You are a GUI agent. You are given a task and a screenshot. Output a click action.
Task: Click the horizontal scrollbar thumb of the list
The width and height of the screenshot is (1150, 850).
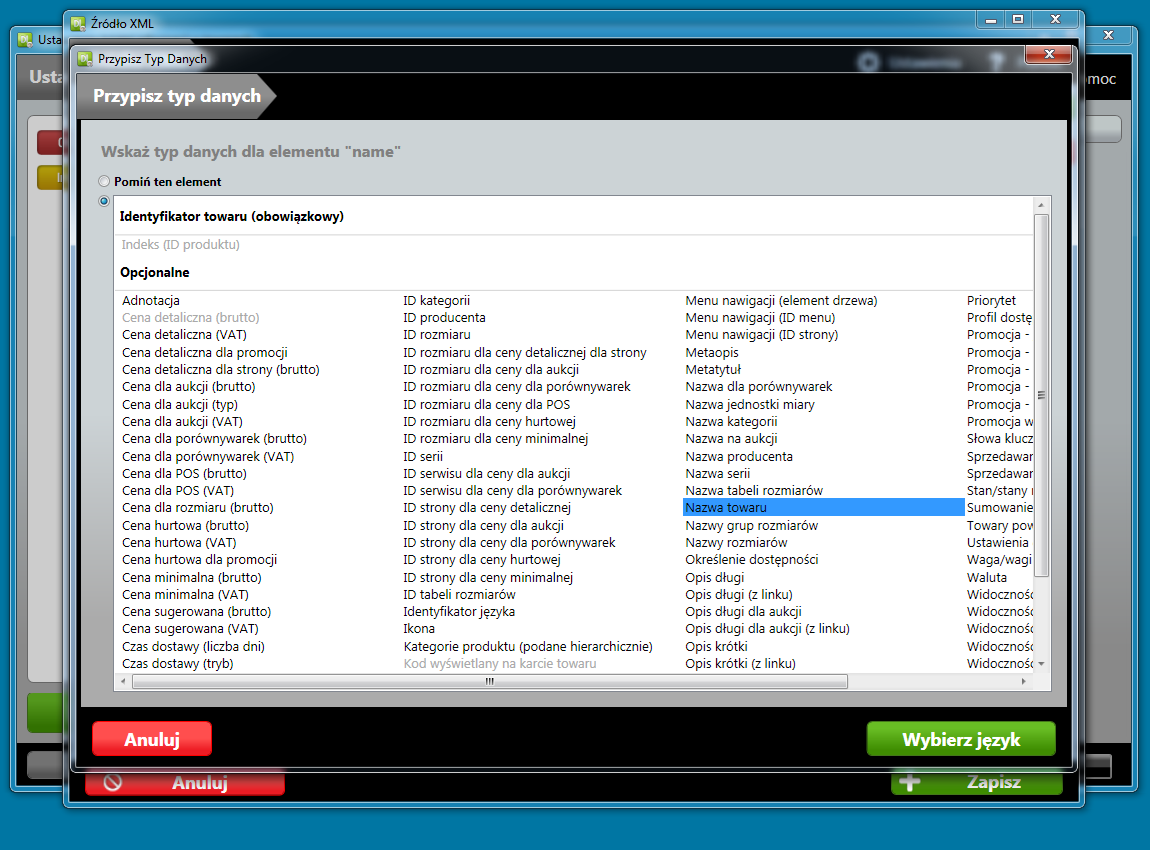(x=489, y=681)
